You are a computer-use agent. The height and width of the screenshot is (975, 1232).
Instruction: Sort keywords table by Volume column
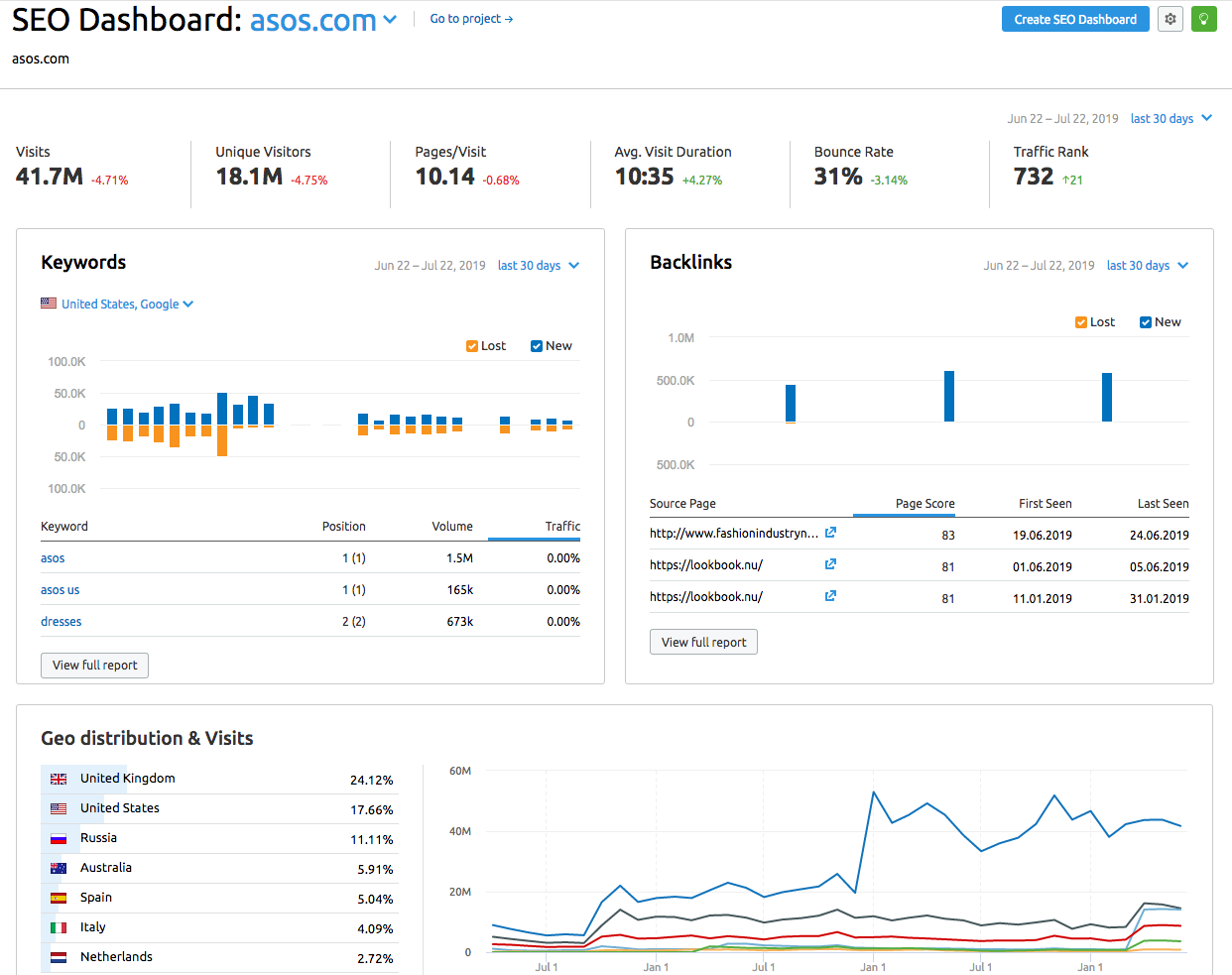[452, 527]
